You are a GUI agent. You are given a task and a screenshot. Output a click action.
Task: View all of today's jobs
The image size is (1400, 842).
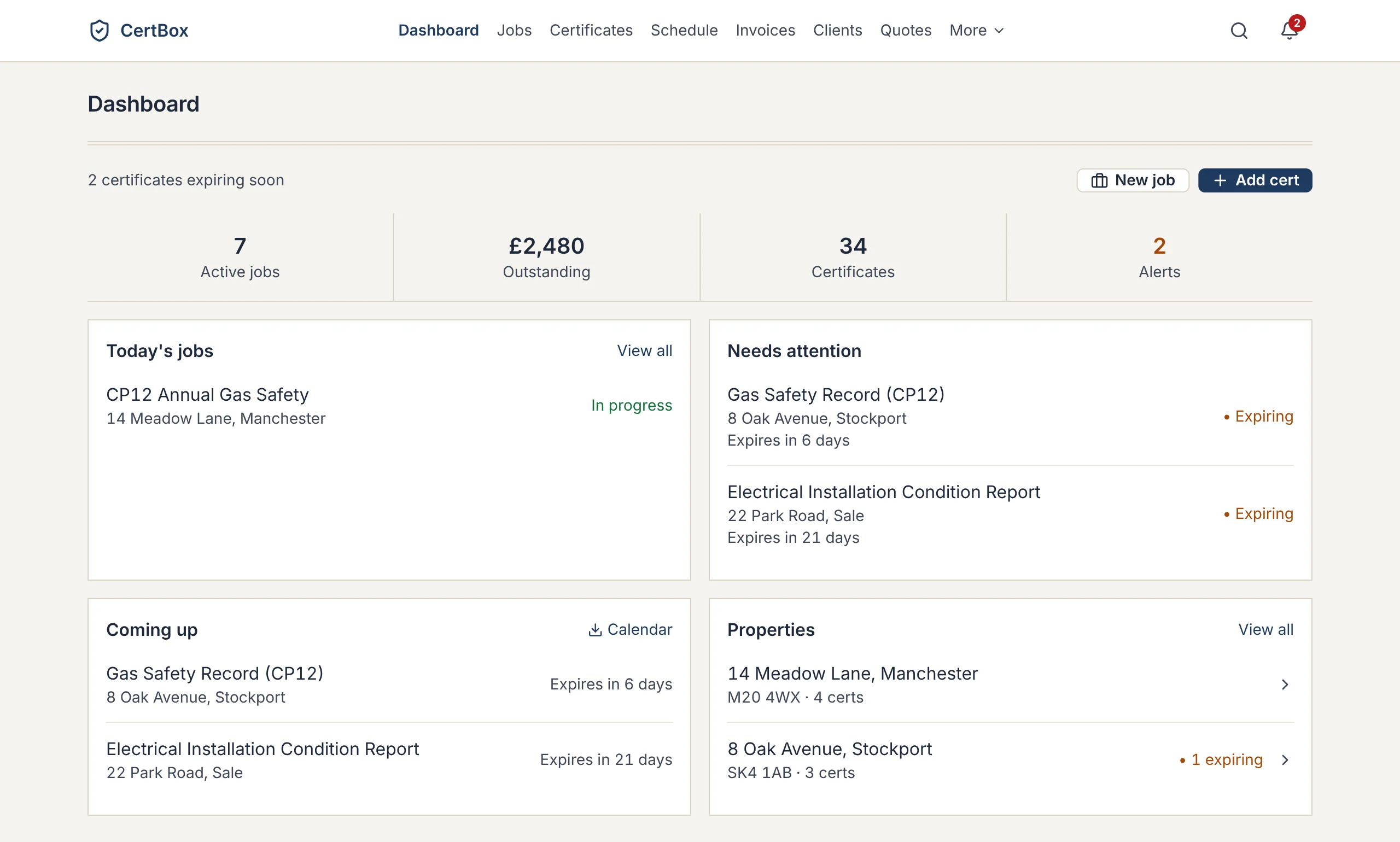[x=645, y=350]
